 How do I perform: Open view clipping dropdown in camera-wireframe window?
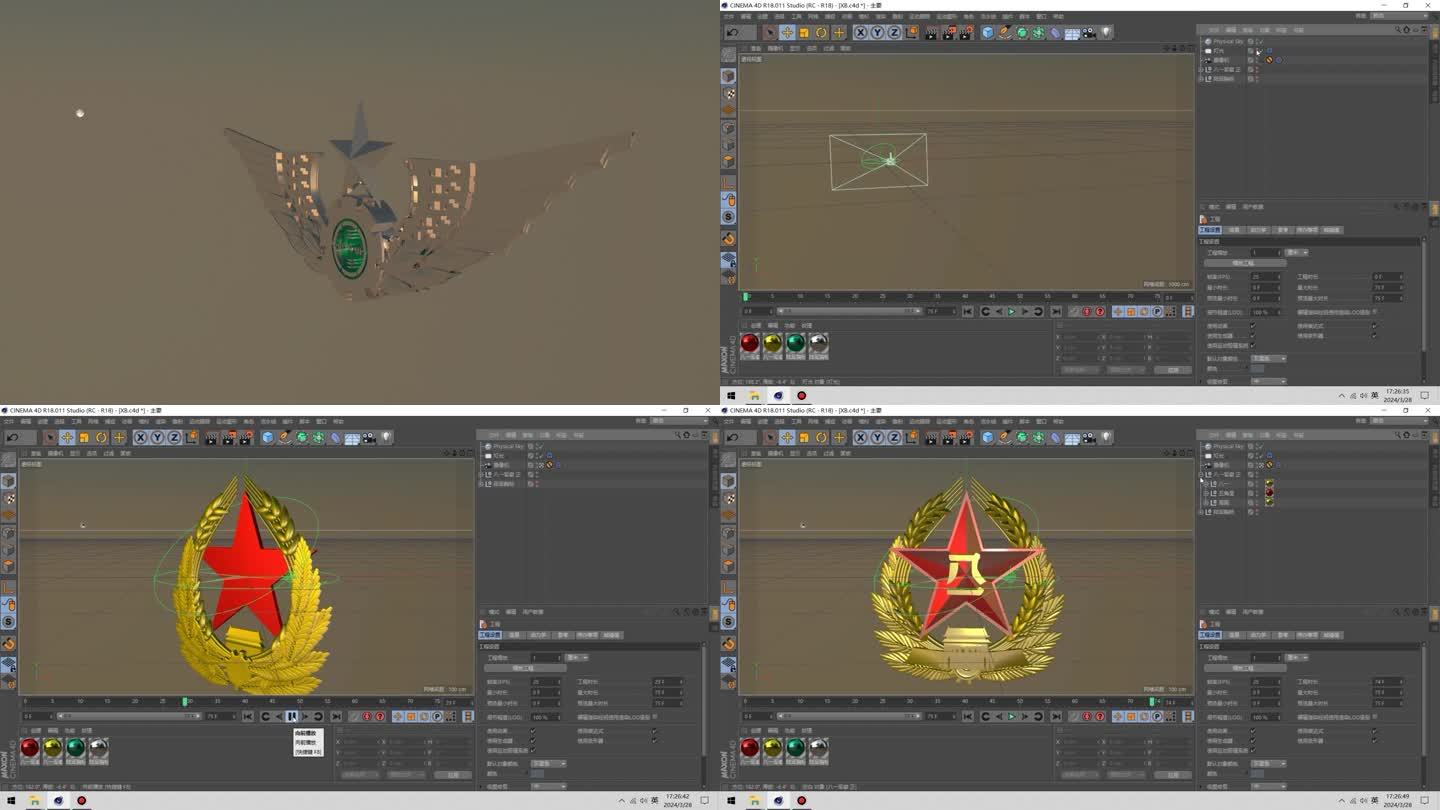click(x=1268, y=381)
